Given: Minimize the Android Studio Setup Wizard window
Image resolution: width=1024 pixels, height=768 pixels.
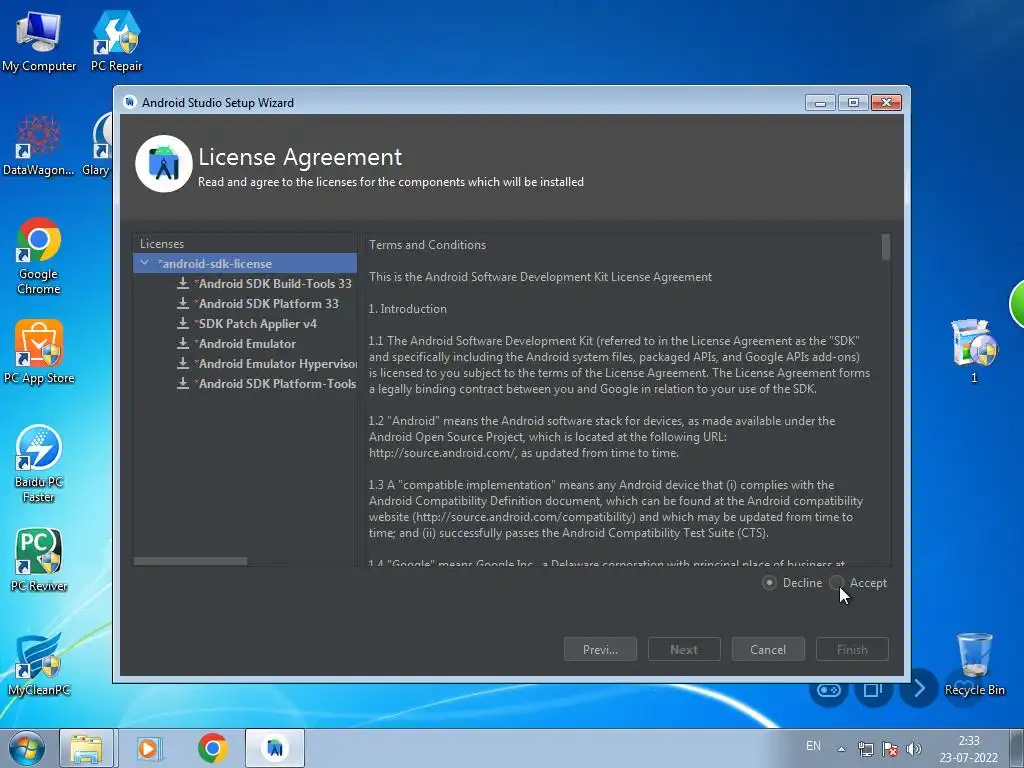Looking at the screenshot, I should (x=820, y=103).
